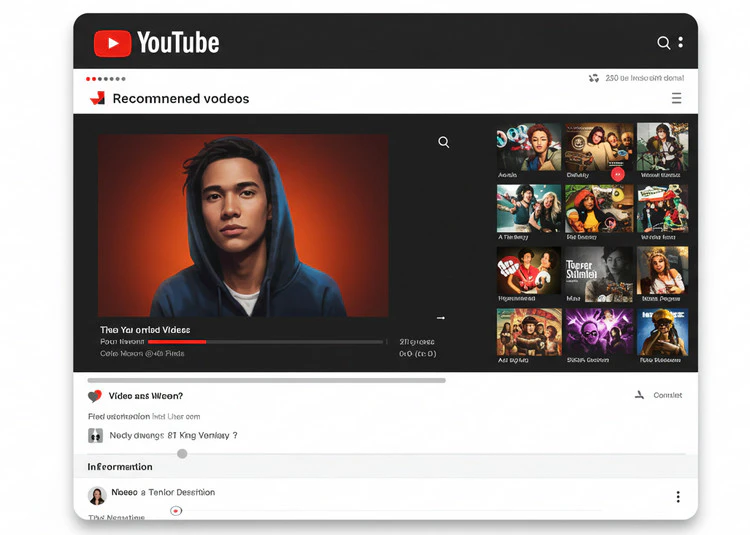Open the purple skull thumbnail in bottom row
Screen dimensions: 750x535
599,332
